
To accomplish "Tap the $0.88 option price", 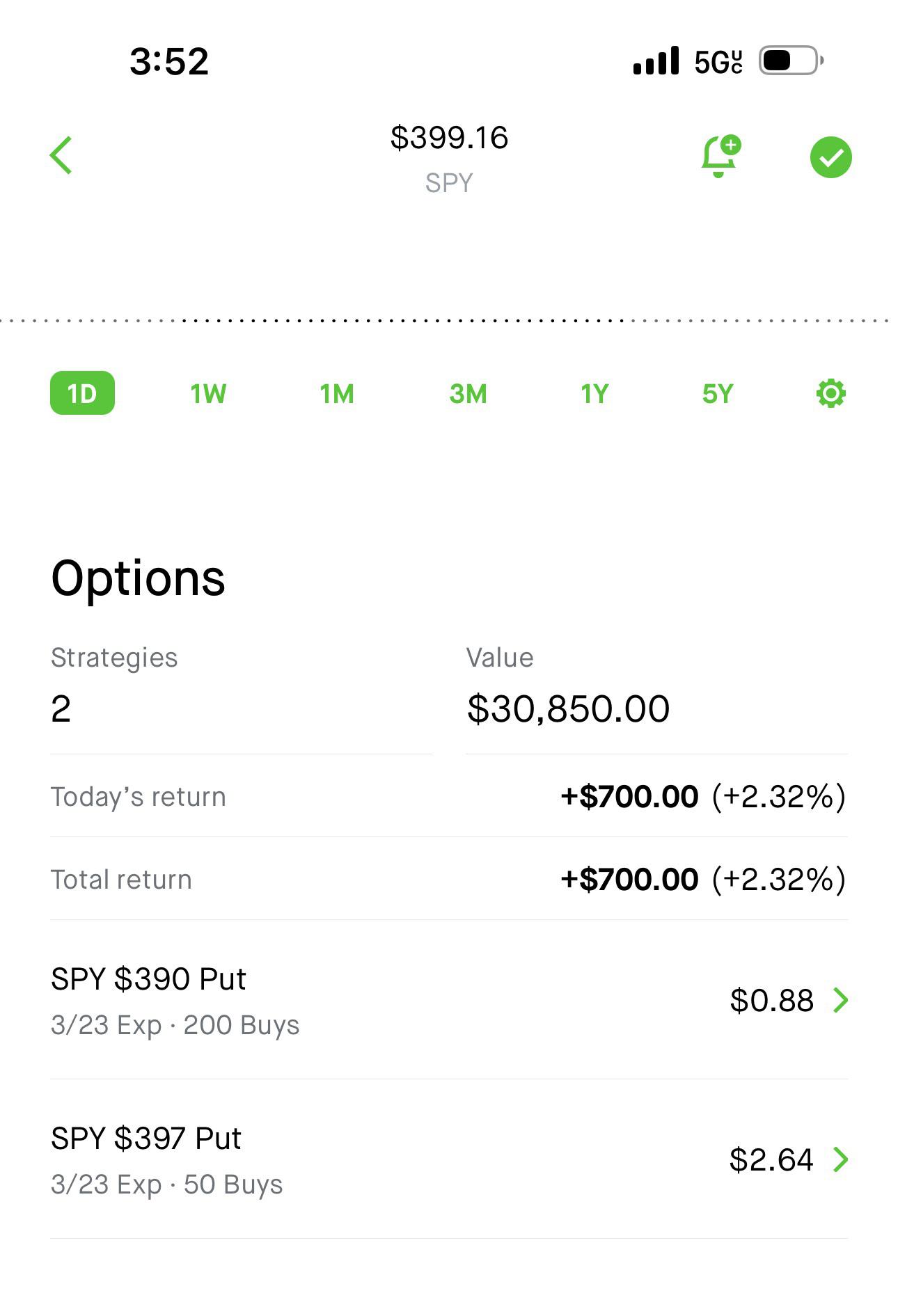I will click(771, 1001).
